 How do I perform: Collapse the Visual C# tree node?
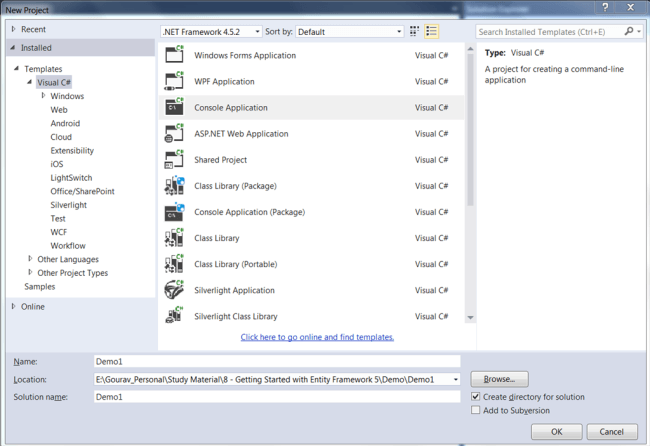(30, 82)
